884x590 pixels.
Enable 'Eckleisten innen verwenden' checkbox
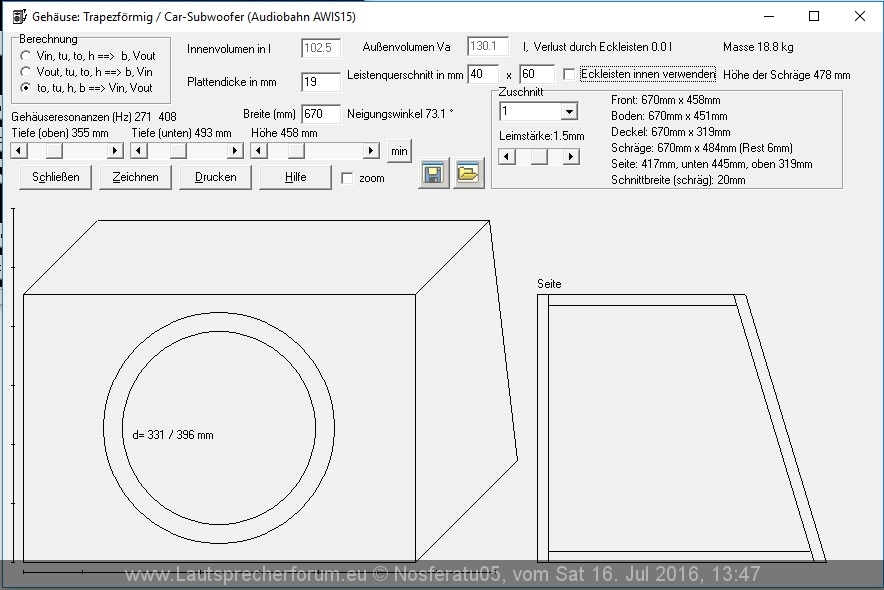[569, 75]
